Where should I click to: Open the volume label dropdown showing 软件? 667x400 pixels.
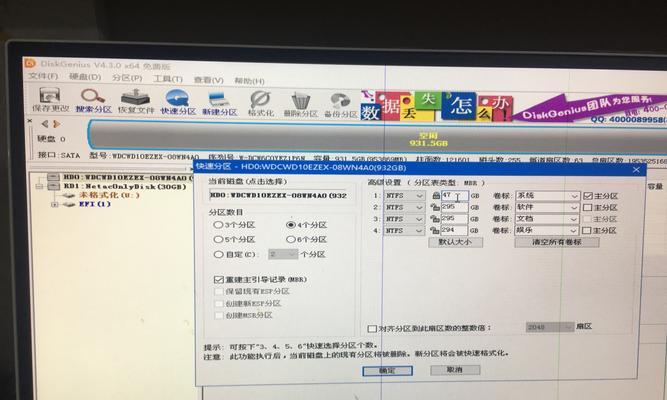pos(547,207)
